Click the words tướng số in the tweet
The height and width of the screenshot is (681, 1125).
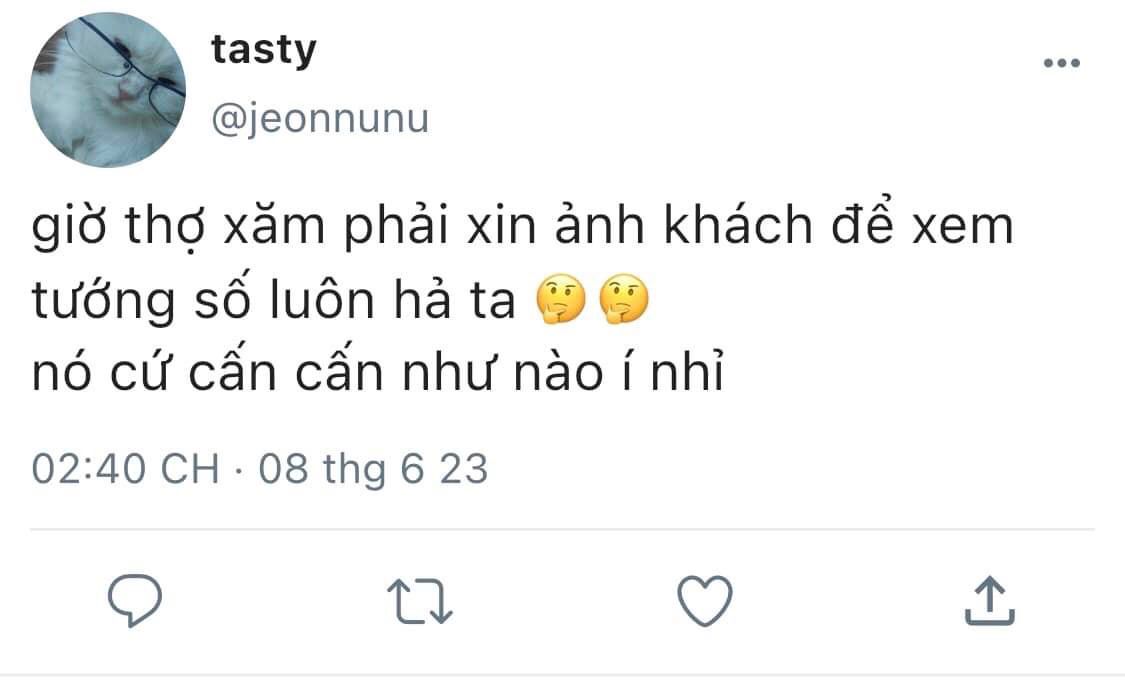tap(142, 301)
